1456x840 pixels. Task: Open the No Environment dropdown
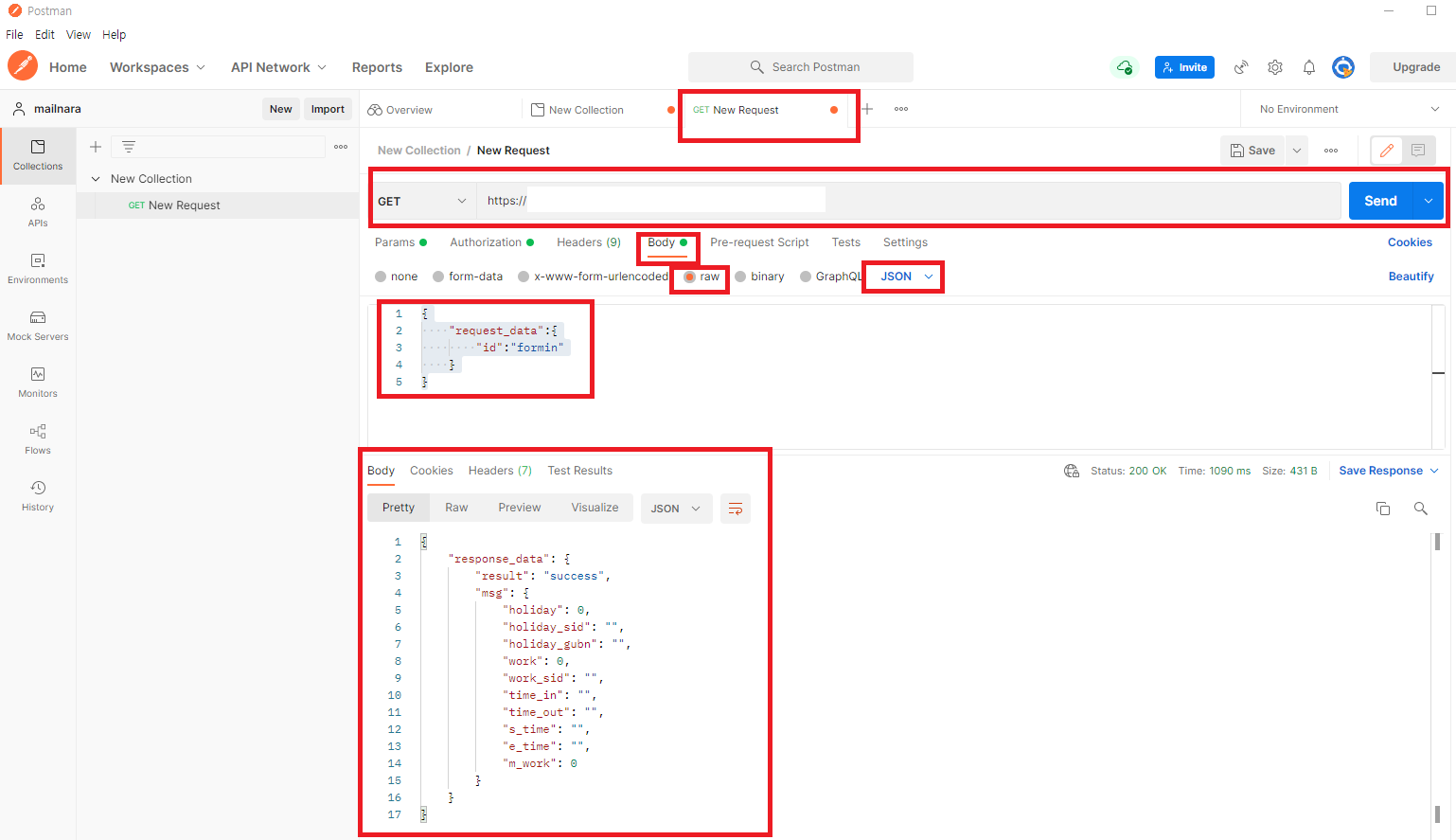tap(1348, 109)
